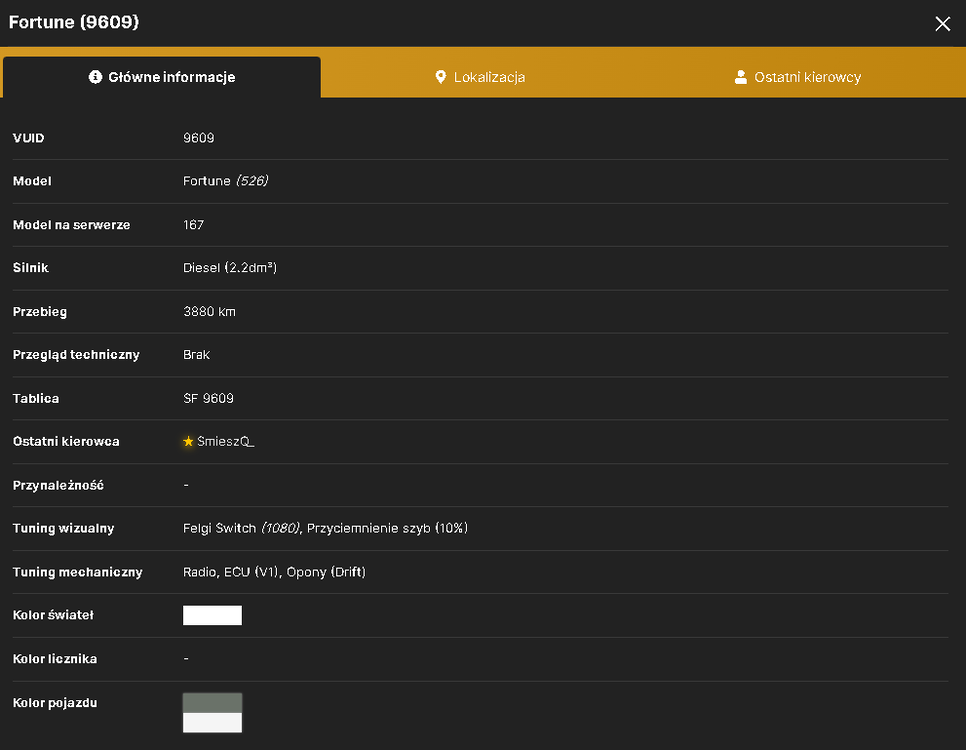
Task: Click the Kolor pojazdu label
Action: tap(55, 703)
